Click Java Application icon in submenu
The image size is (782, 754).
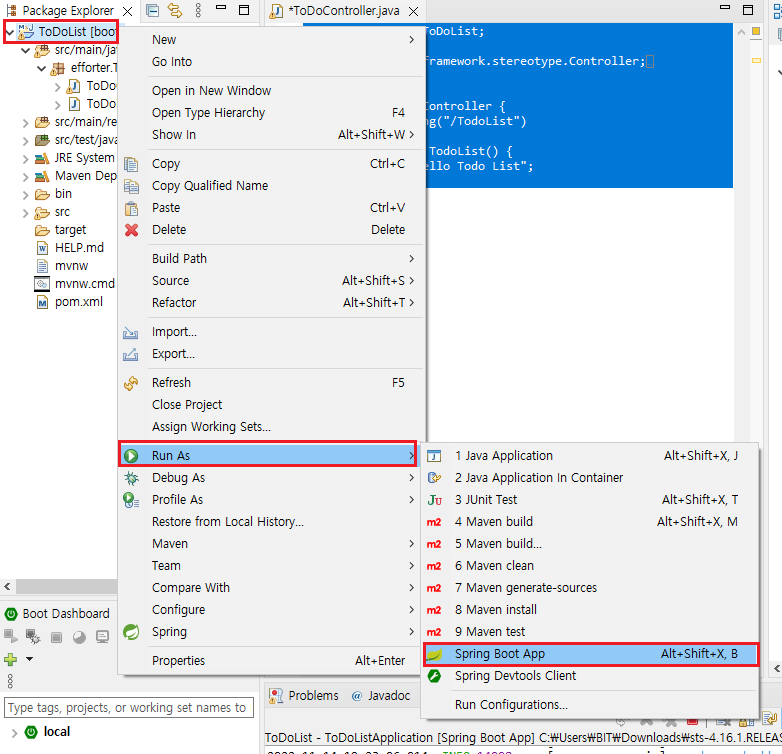pyautogui.click(x=434, y=456)
